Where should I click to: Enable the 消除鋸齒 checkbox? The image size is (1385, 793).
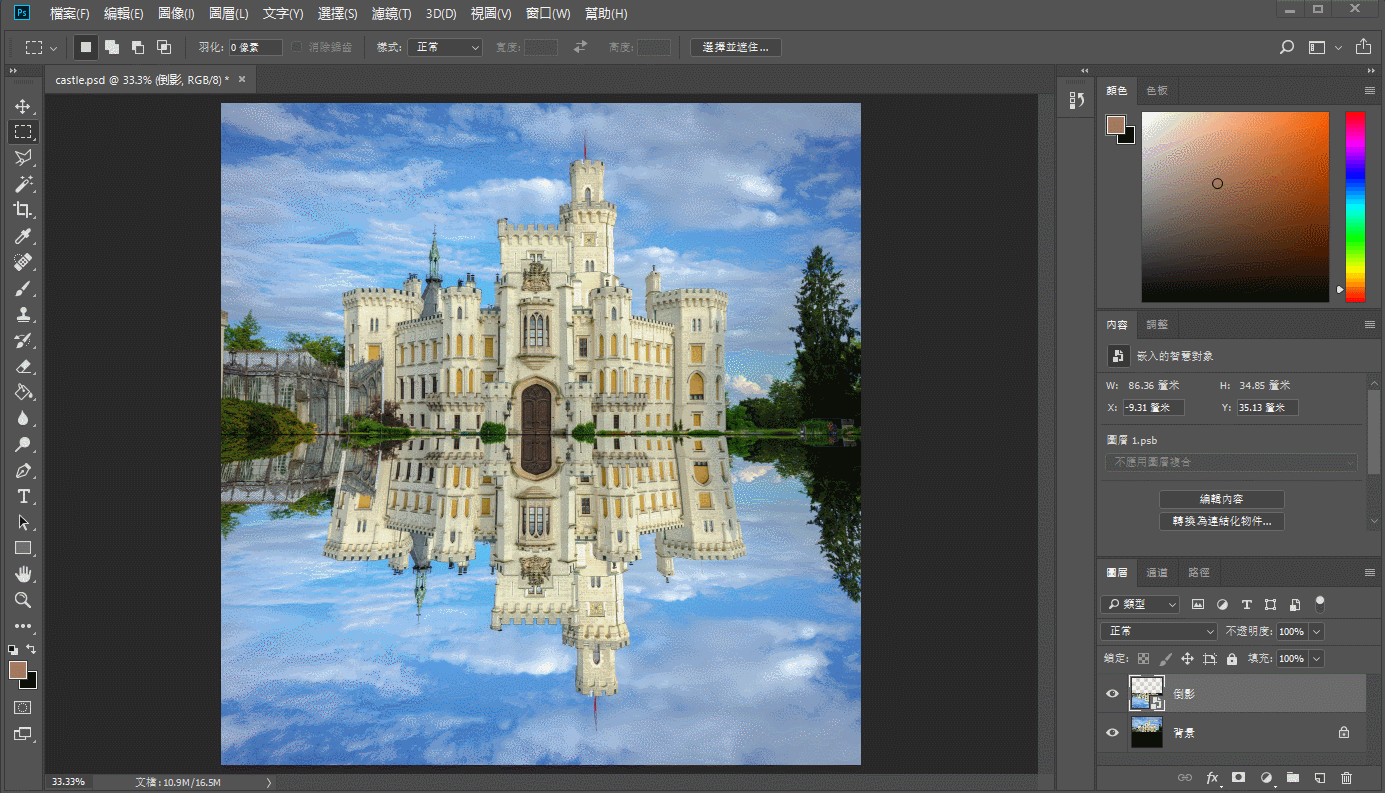pos(297,47)
